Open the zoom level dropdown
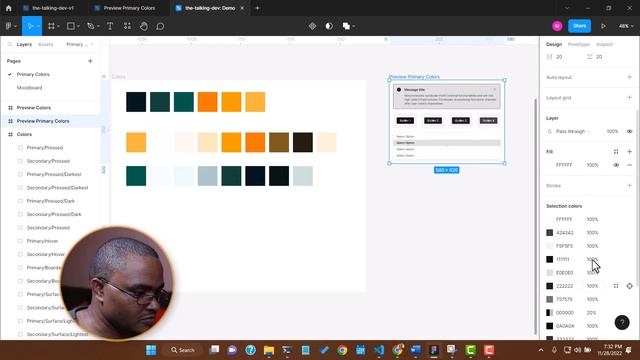This screenshot has height=360, width=640. [x=626, y=26]
